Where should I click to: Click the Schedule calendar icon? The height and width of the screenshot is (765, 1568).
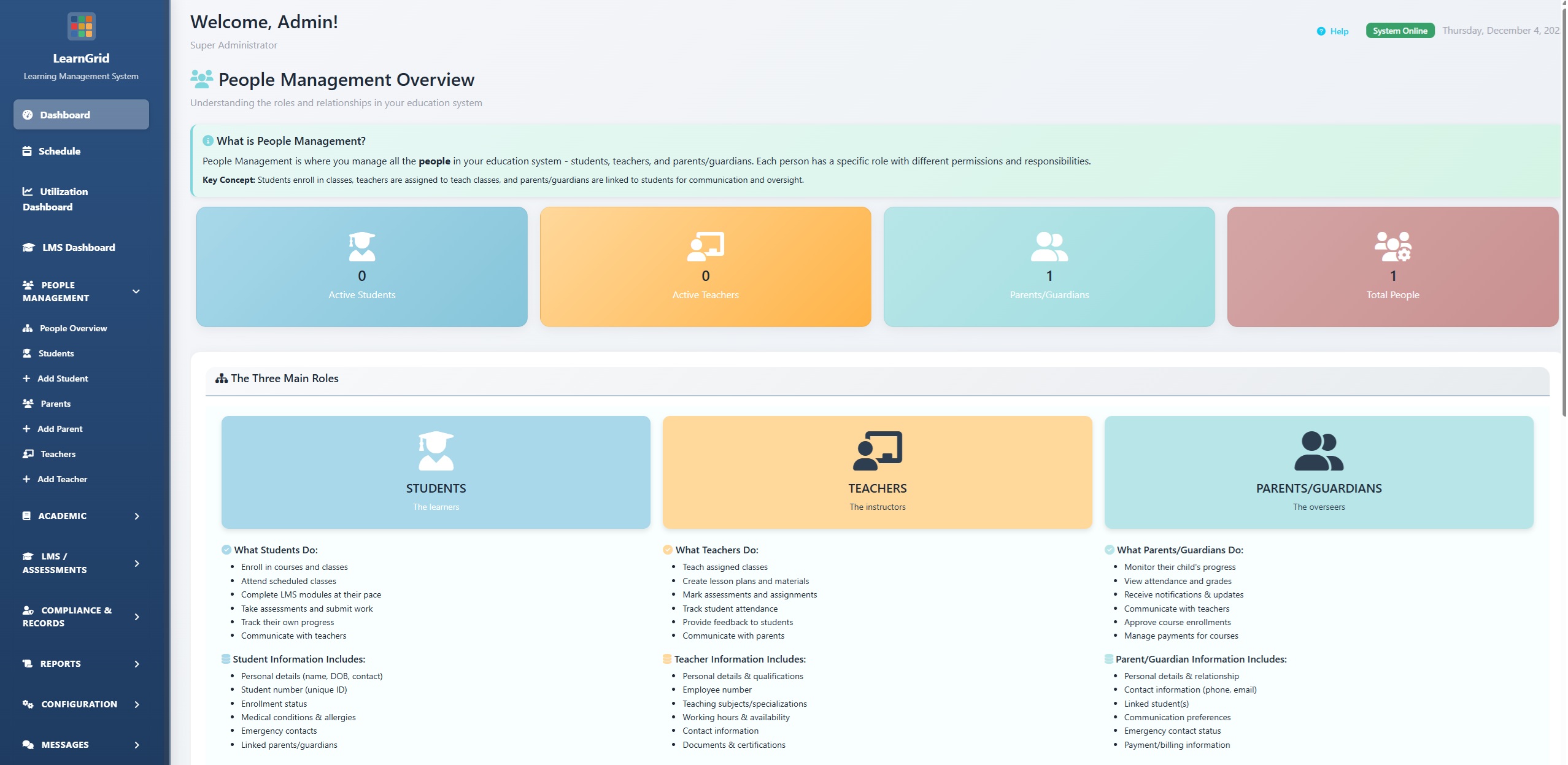[x=27, y=151]
